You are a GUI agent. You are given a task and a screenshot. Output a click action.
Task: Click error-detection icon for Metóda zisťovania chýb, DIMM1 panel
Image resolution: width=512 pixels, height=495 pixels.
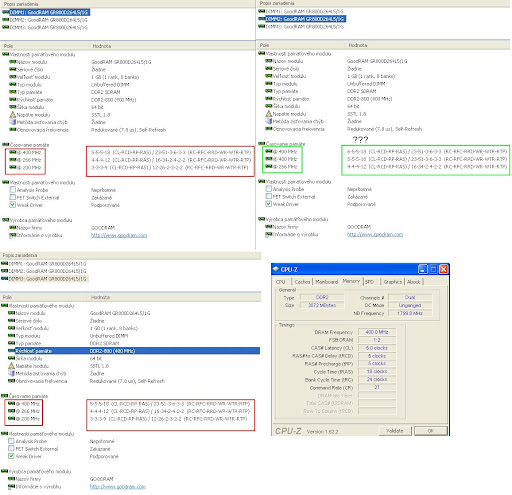tap(13, 122)
